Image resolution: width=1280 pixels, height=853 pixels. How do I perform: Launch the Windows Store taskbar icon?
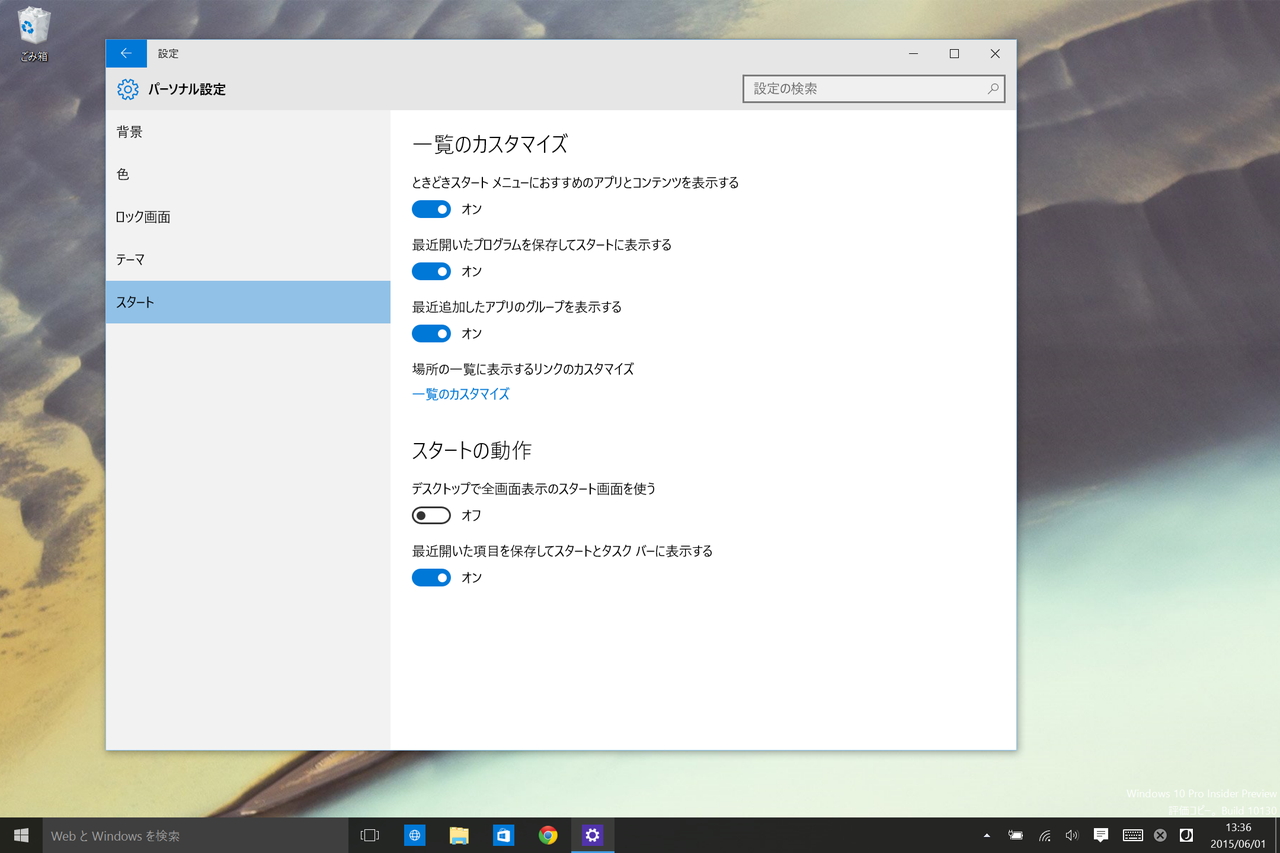pos(502,835)
